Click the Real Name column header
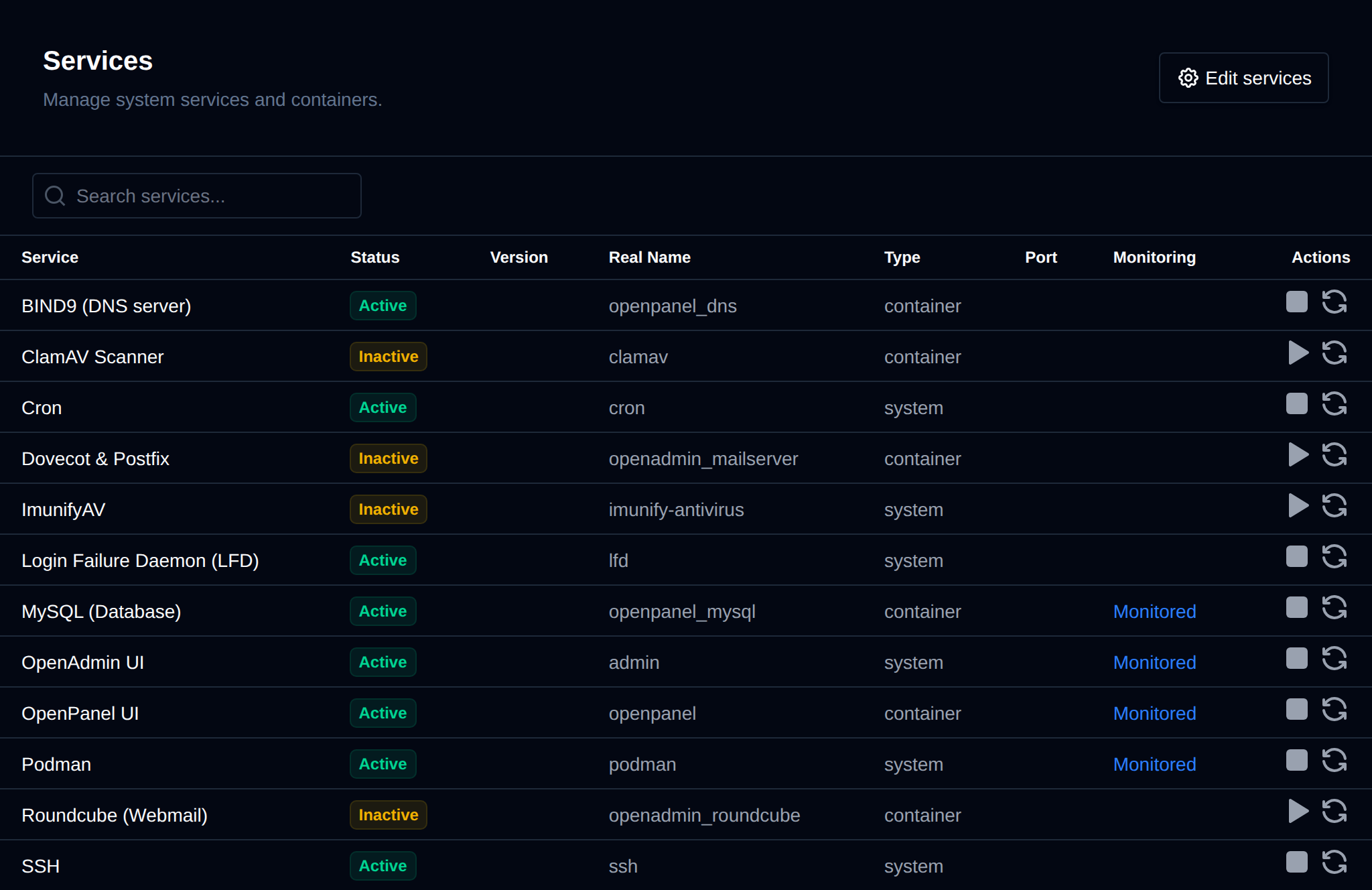1372x890 pixels. (649, 257)
